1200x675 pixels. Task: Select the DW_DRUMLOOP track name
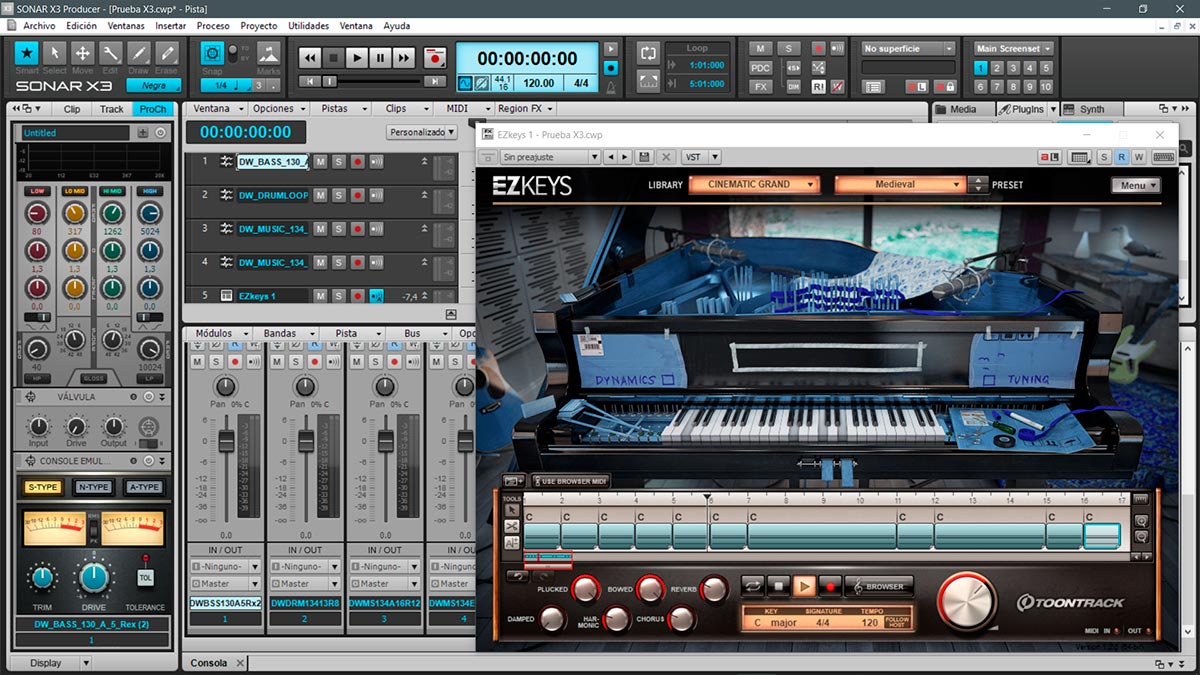273,195
